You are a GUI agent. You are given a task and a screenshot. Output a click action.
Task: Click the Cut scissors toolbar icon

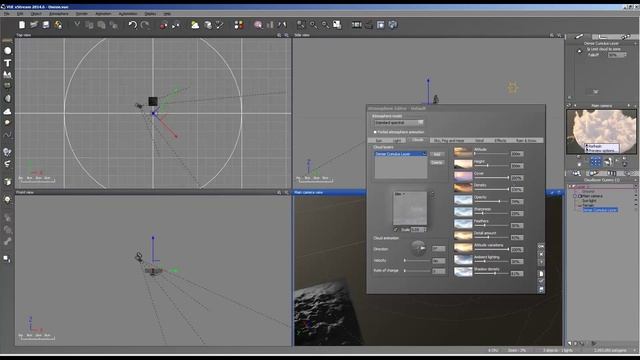pos(77,25)
